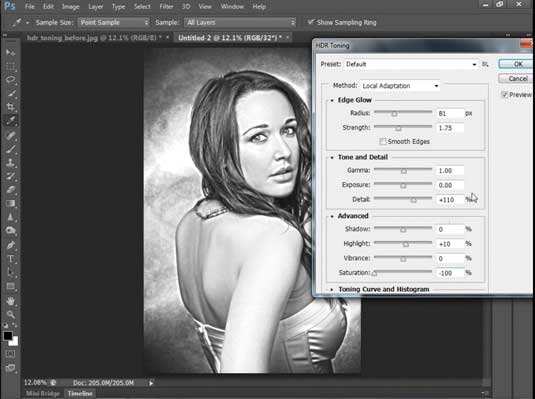Select the Path Selection tool
Screen dimensions: 535x399
click(x=10, y=272)
